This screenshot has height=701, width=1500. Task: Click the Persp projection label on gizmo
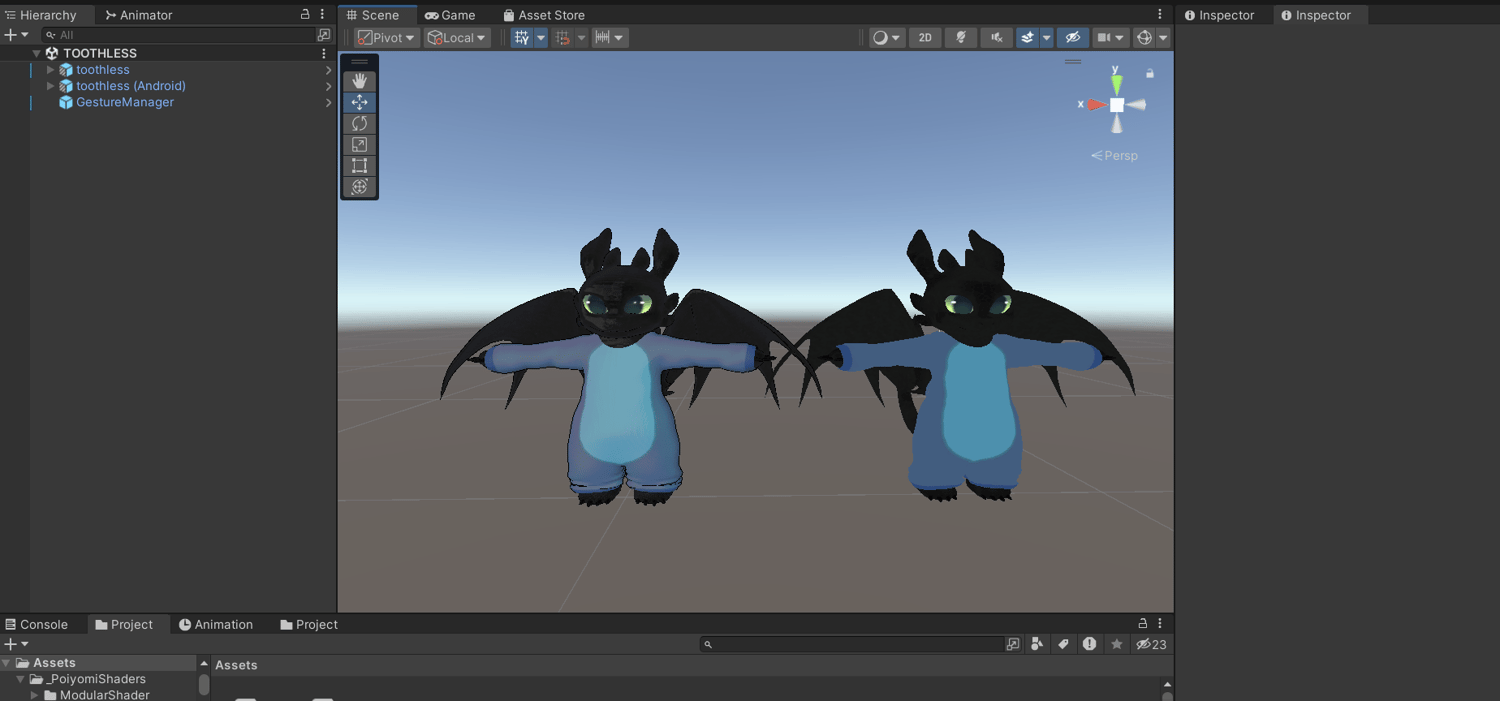(x=1114, y=155)
